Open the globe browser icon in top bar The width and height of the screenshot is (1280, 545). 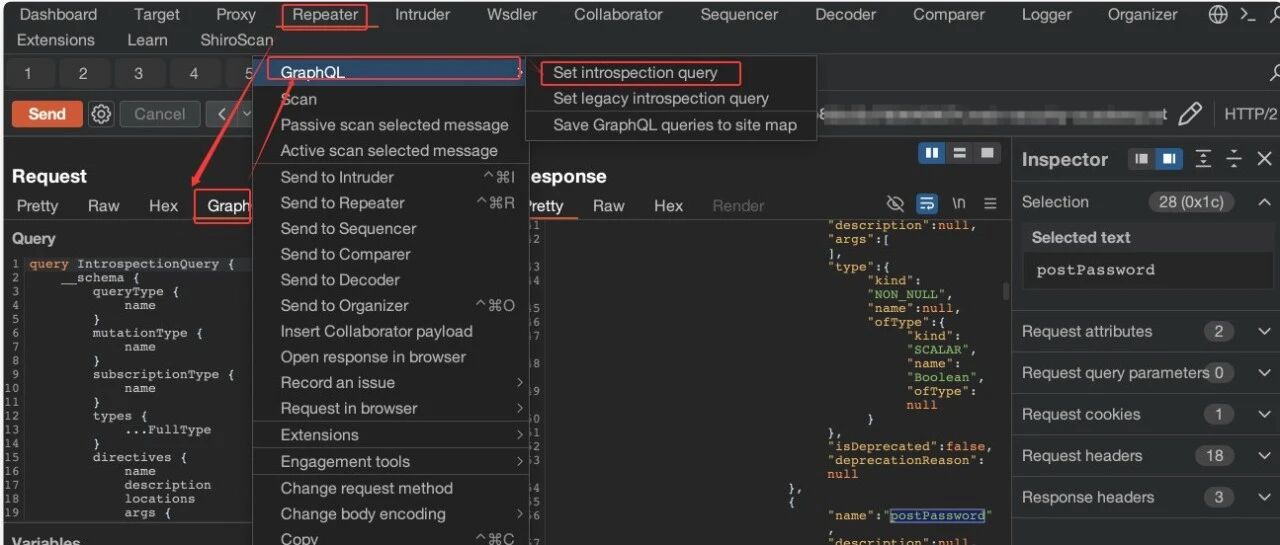point(1218,15)
